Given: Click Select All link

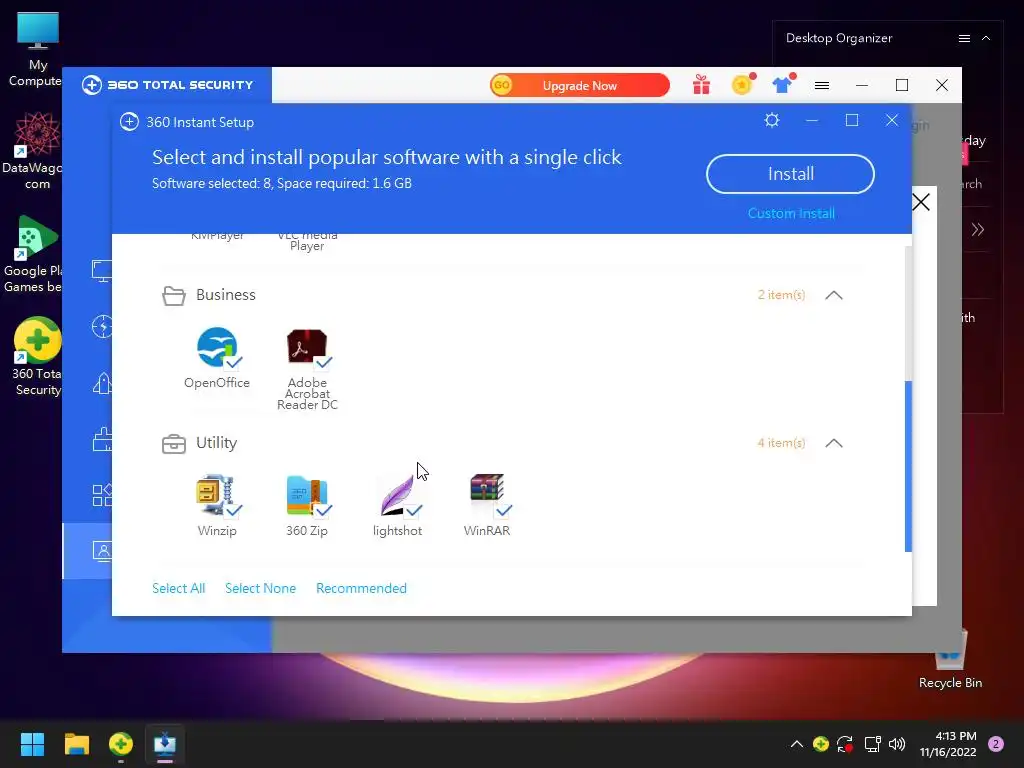Looking at the screenshot, I should 178,588.
